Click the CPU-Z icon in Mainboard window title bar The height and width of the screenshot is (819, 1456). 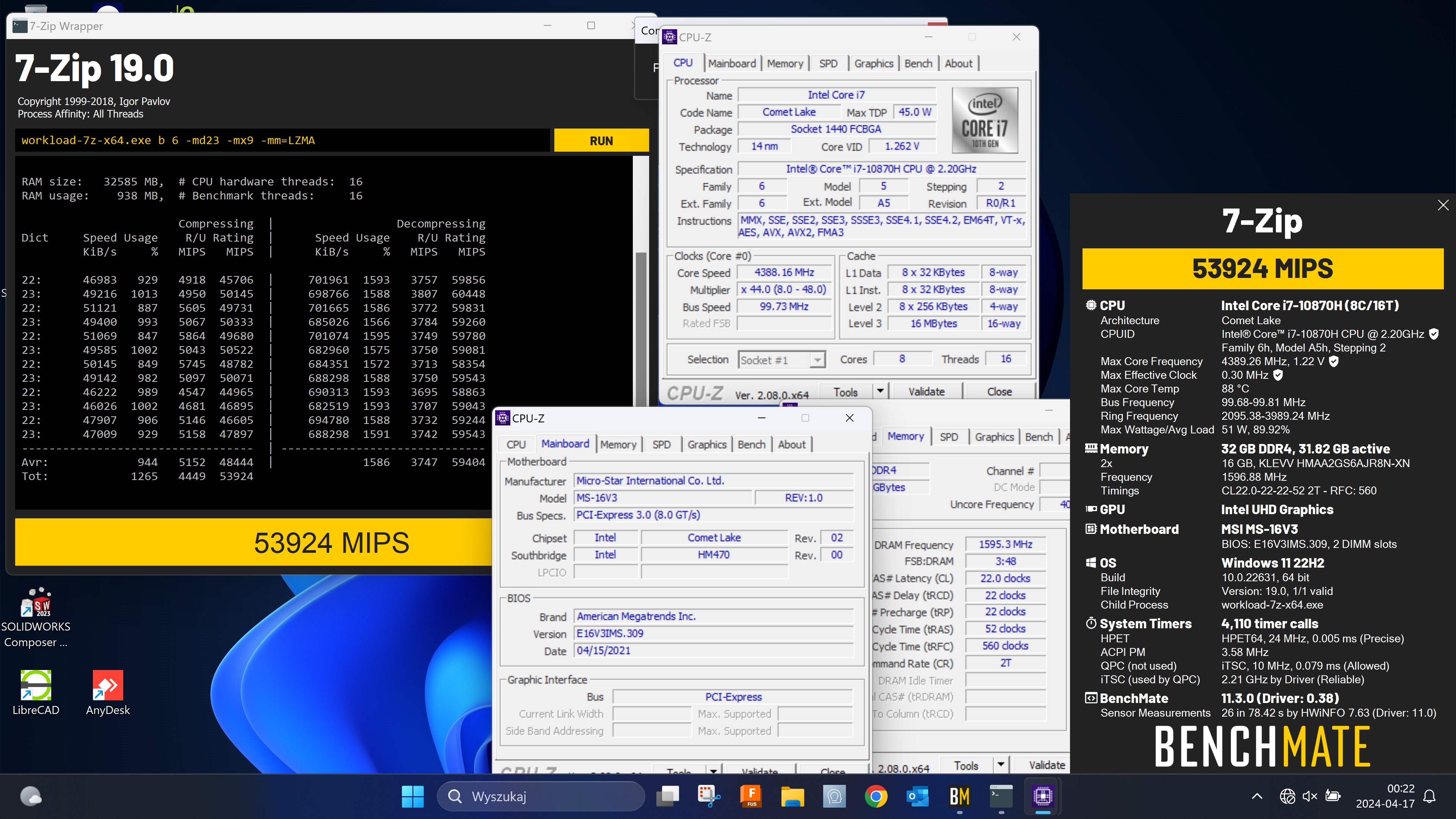click(502, 418)
